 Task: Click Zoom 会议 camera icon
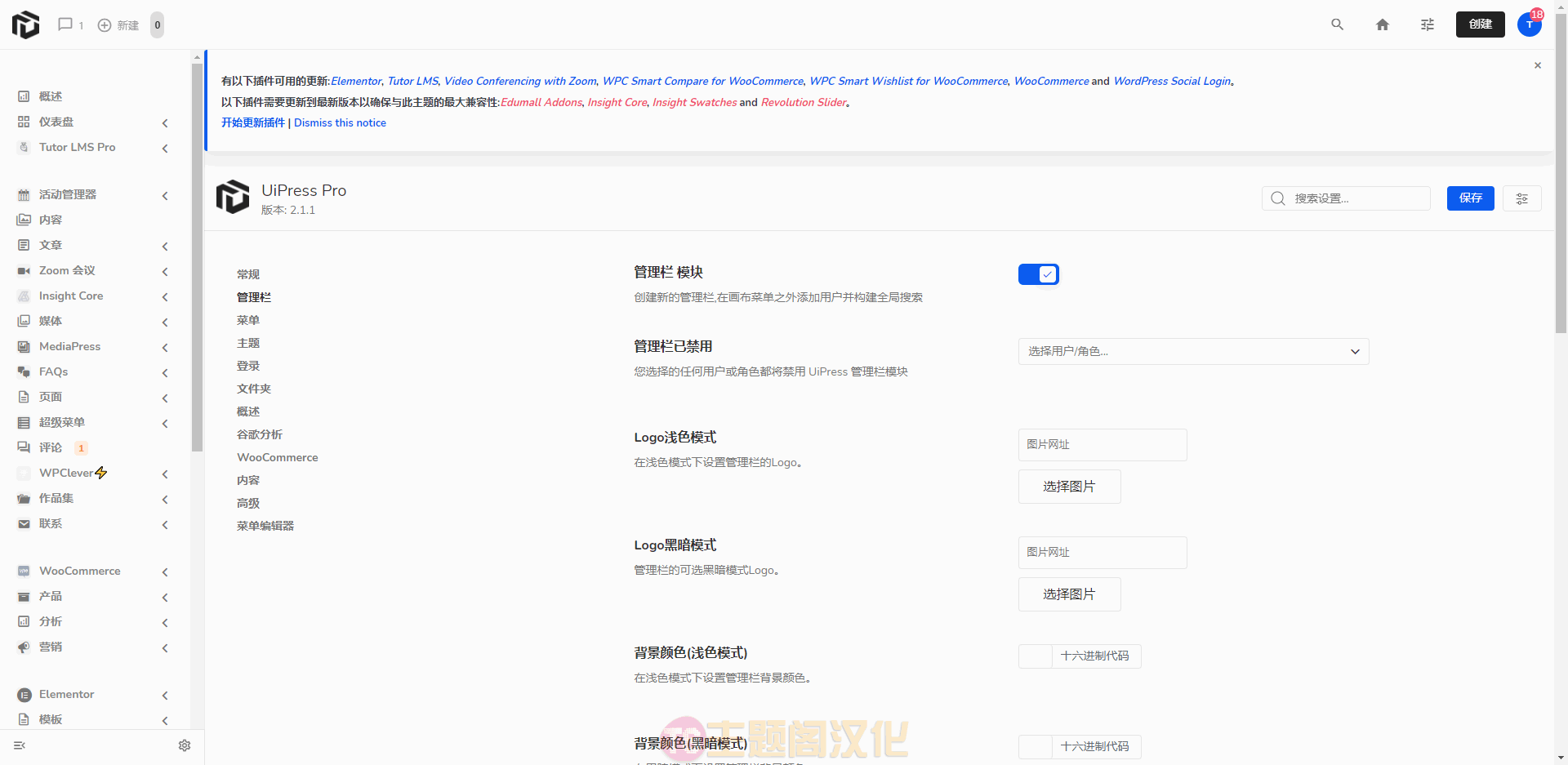(24, 270)
